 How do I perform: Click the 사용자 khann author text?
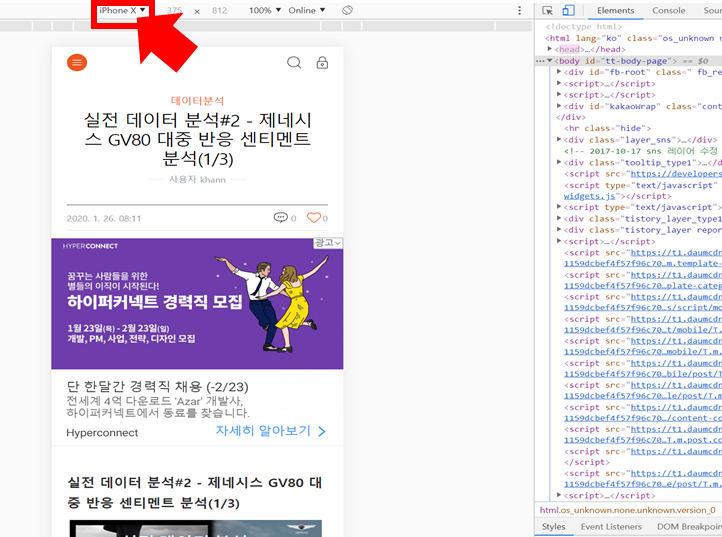198,179
